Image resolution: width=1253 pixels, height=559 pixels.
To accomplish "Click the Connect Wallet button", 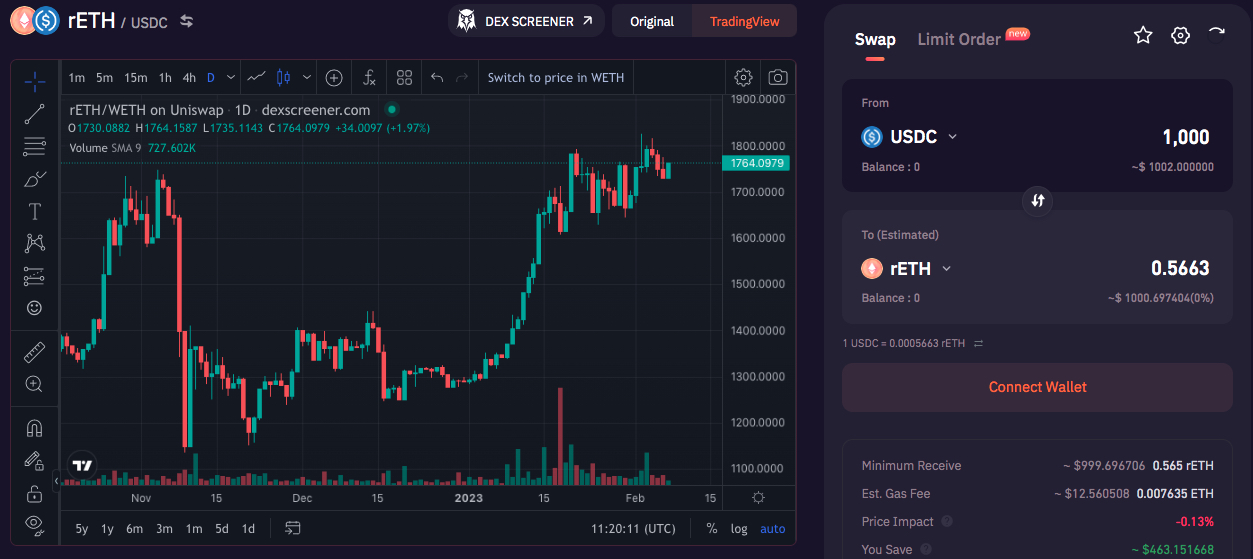I will pos(1037,387).
